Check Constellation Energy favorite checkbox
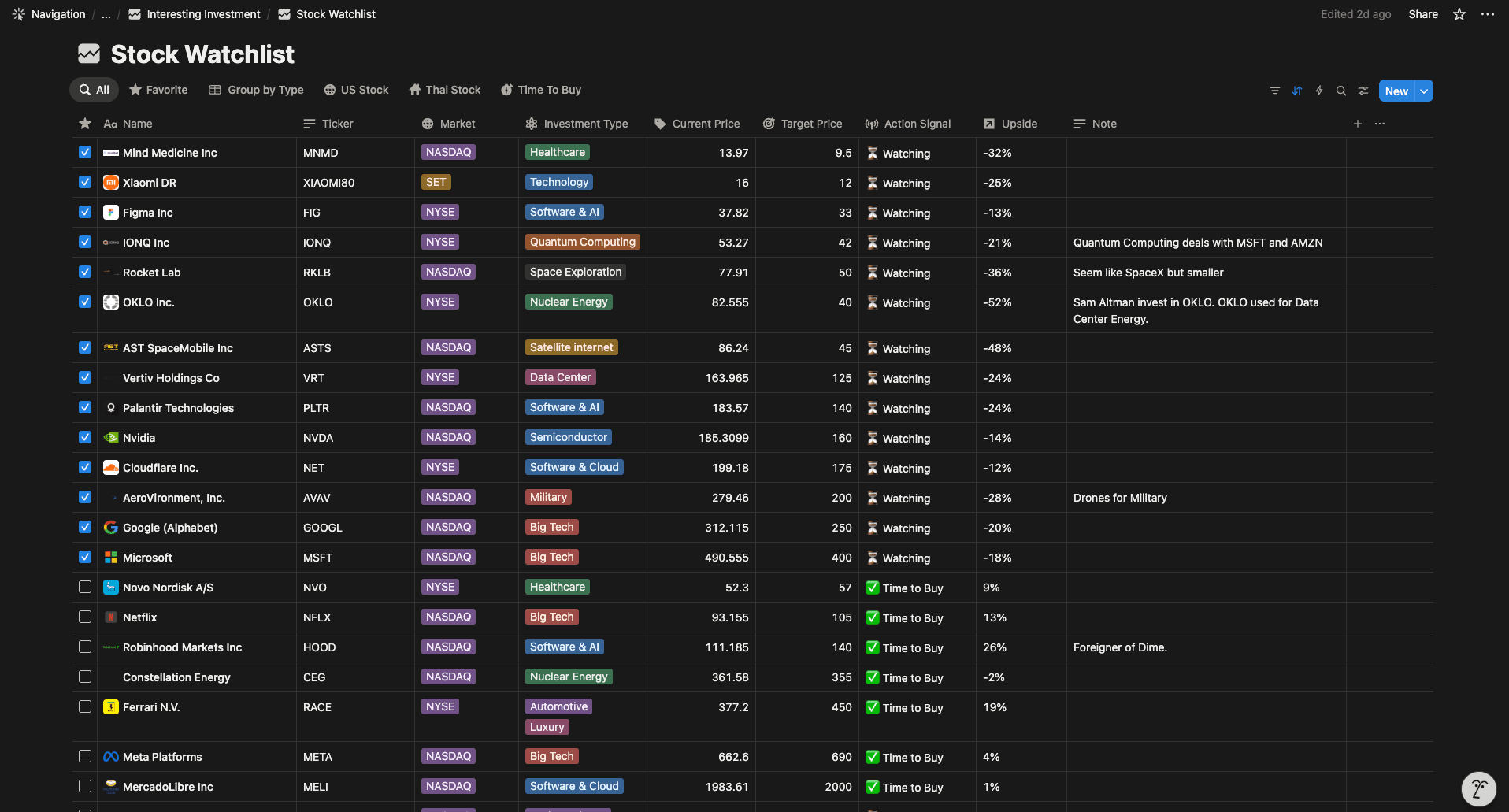The image size is (1509, 812). click(85, 677)
